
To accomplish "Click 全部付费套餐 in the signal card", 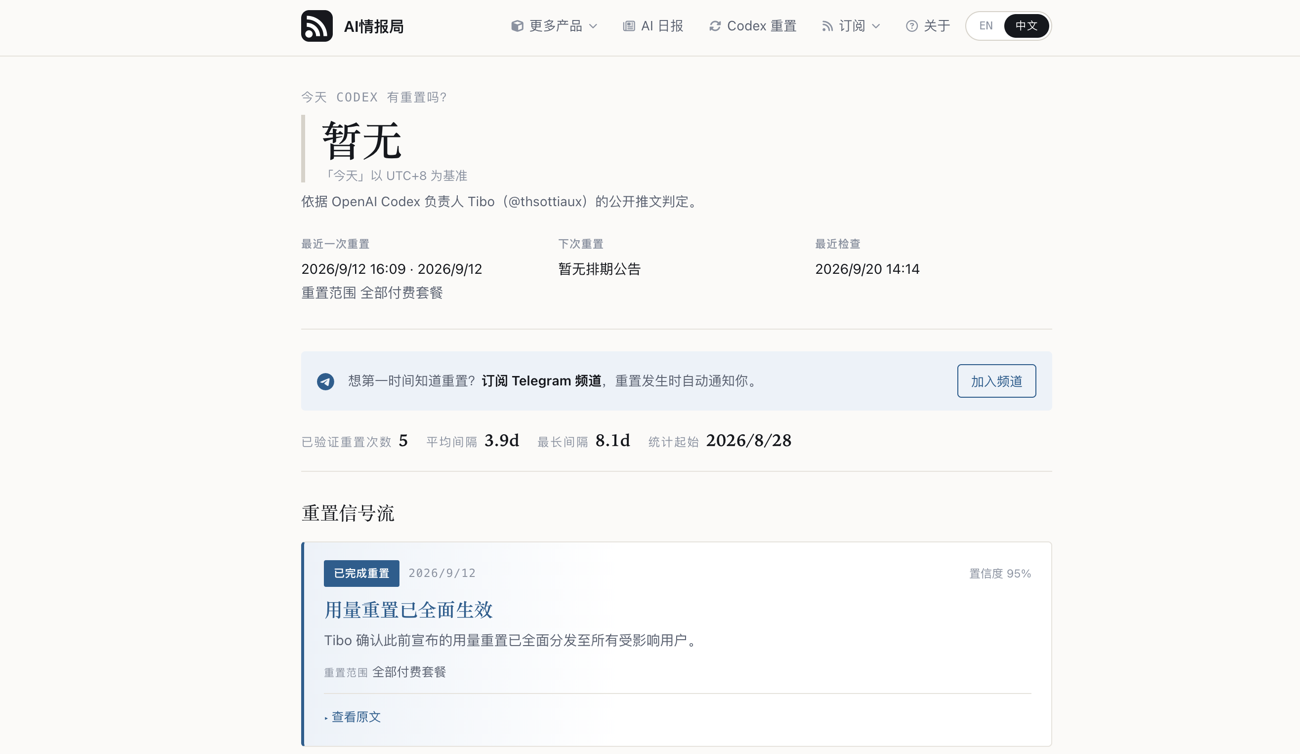I will pyautogui.click(x=409, y=672).
